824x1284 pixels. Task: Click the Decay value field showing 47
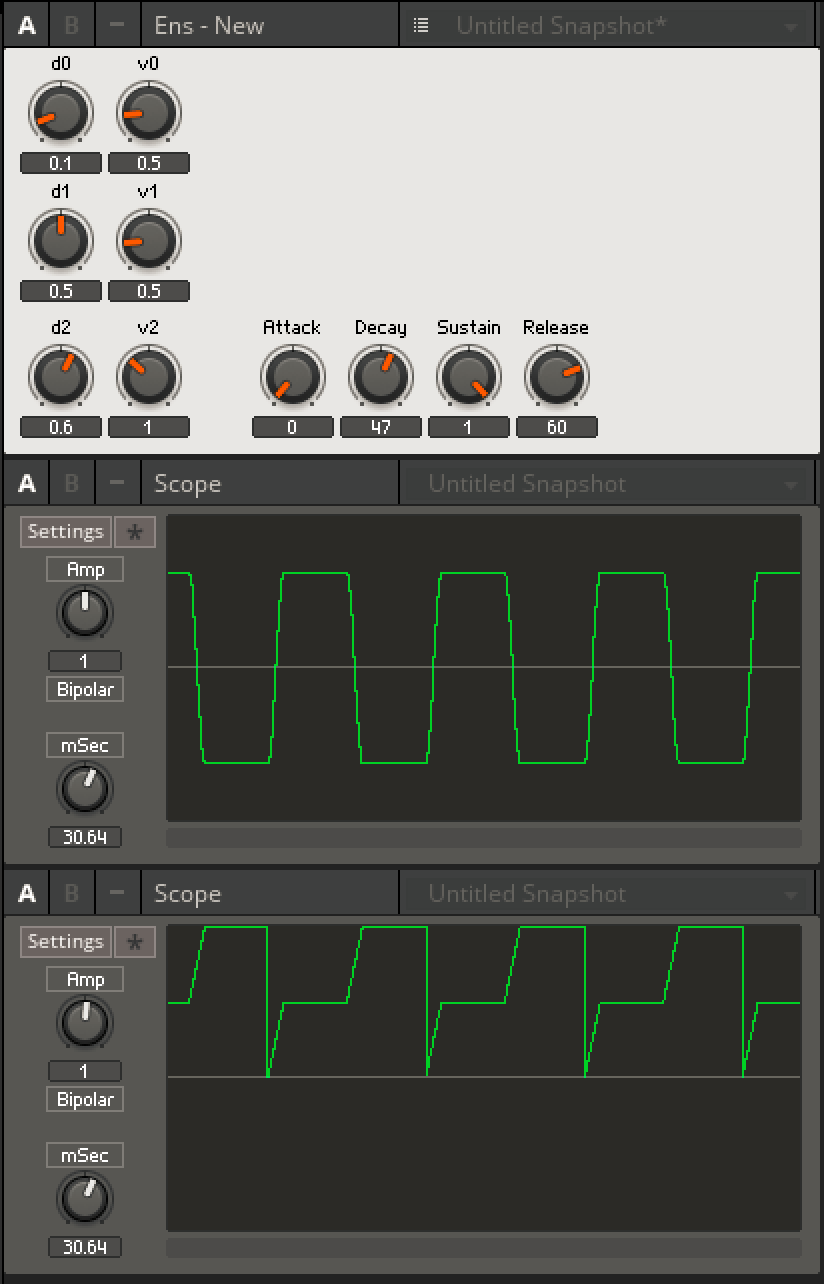[381, 427]
